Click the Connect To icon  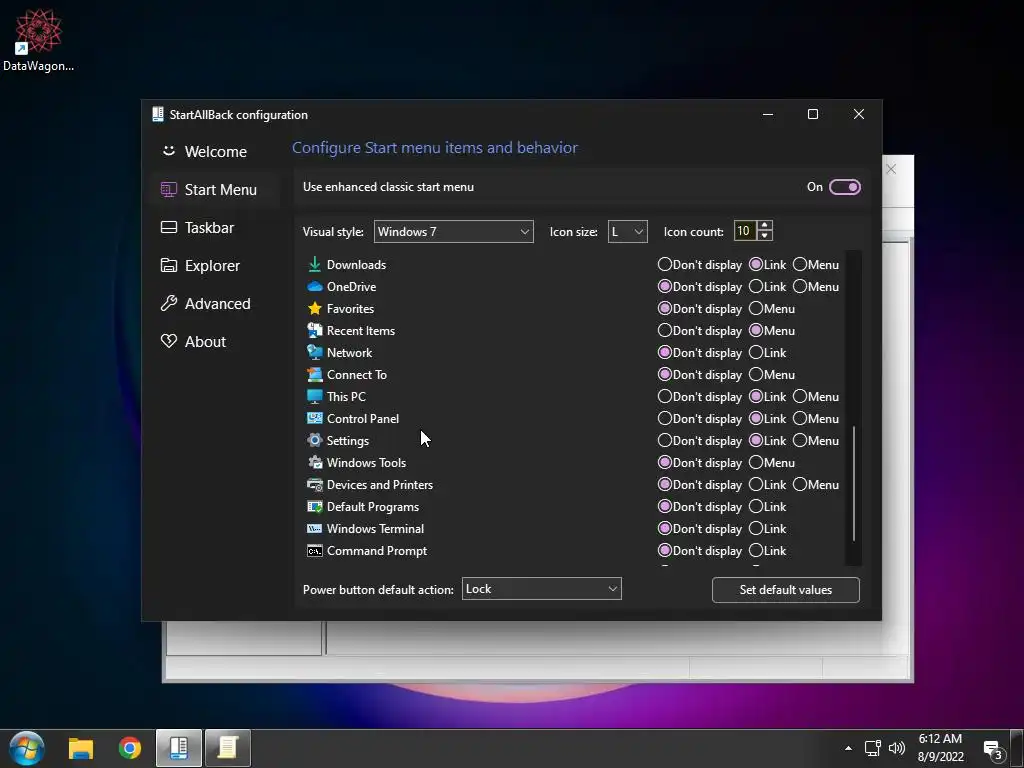click(x=314, y=374)
